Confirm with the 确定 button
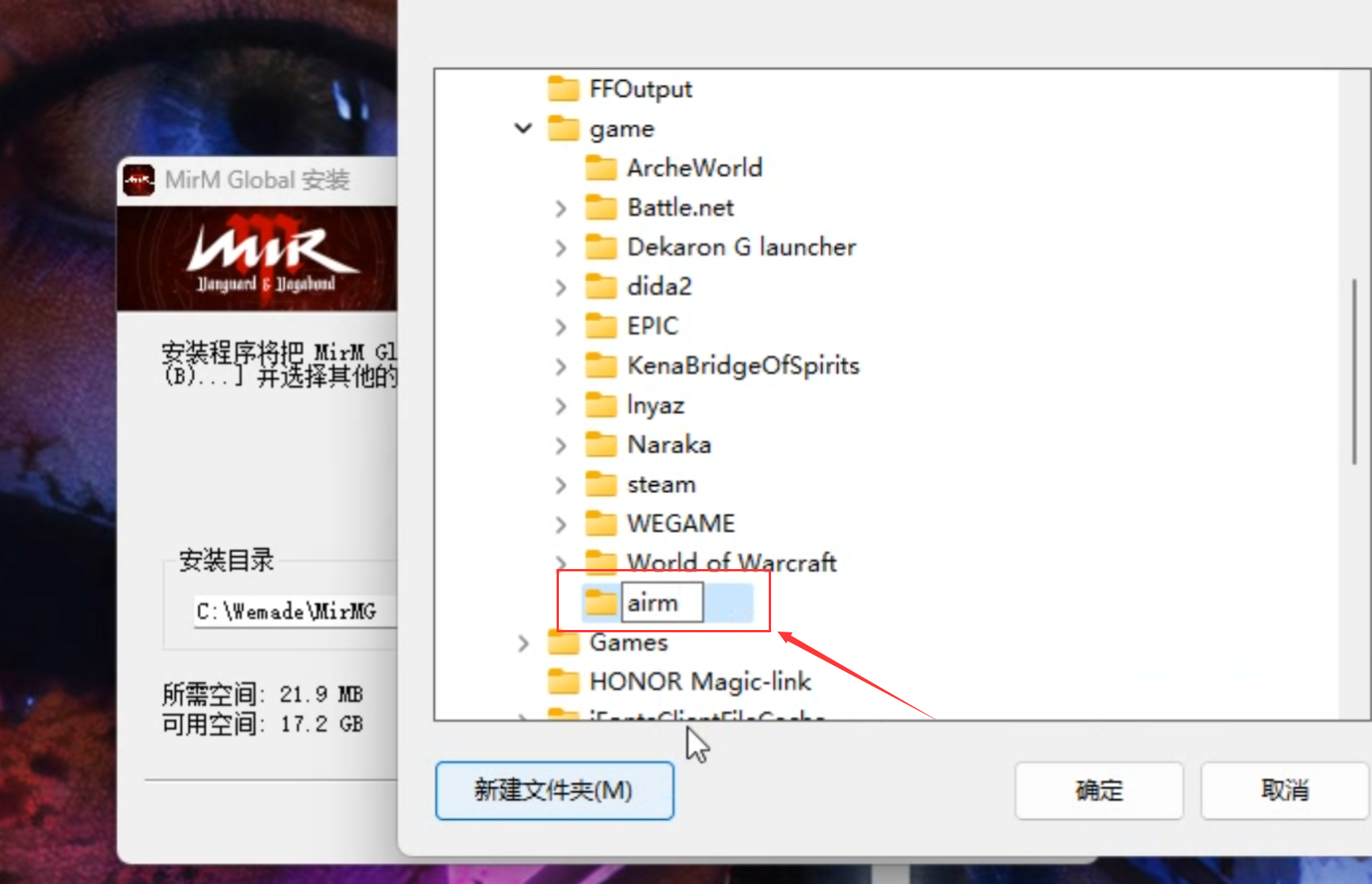This screenshot has height=884, width=1372. (1099, 790)
